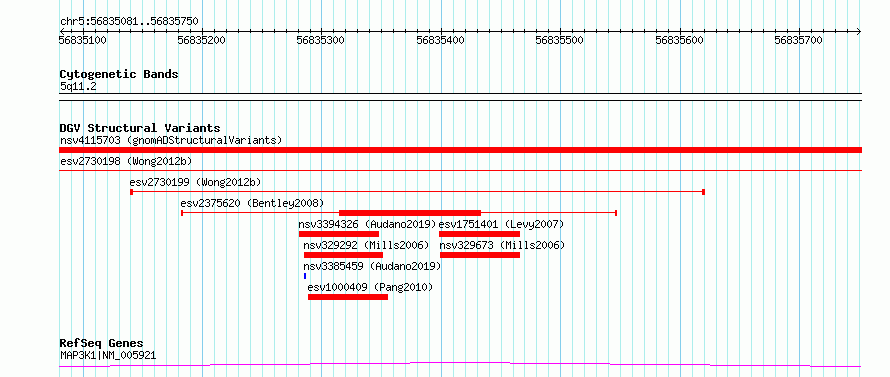This screenshot has height=377, width=890.
Task: Click the MAP3K1|NM_005921 gene label
Action: pos(108,356)
